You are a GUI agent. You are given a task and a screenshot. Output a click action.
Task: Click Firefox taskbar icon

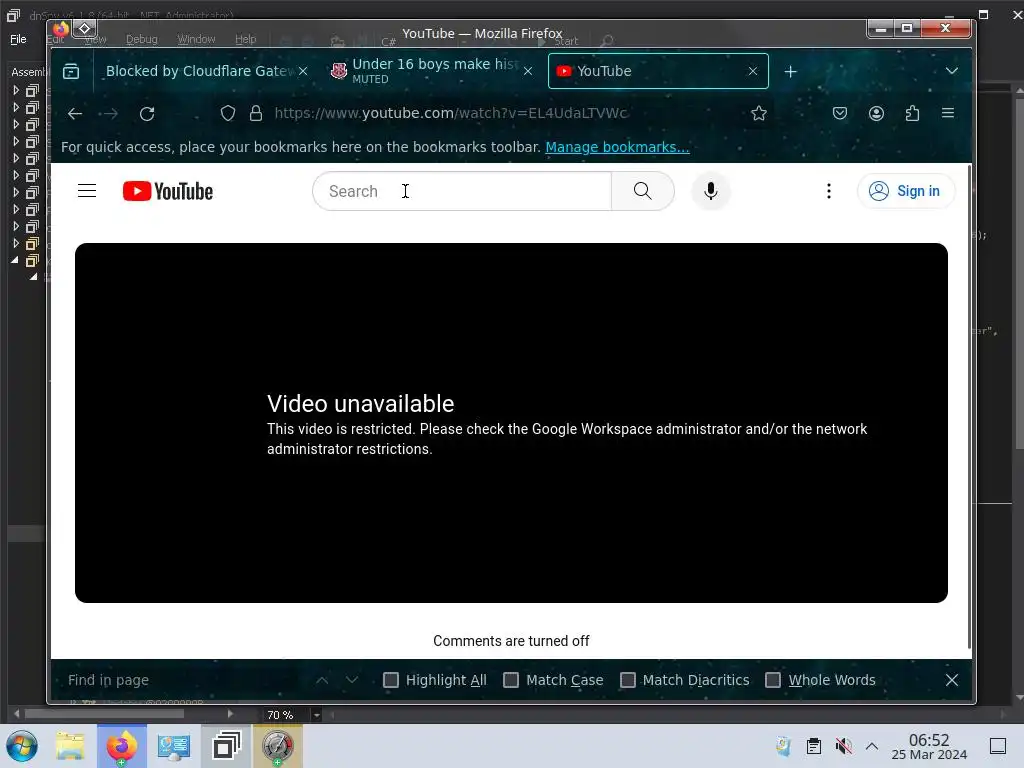[121, 746]
